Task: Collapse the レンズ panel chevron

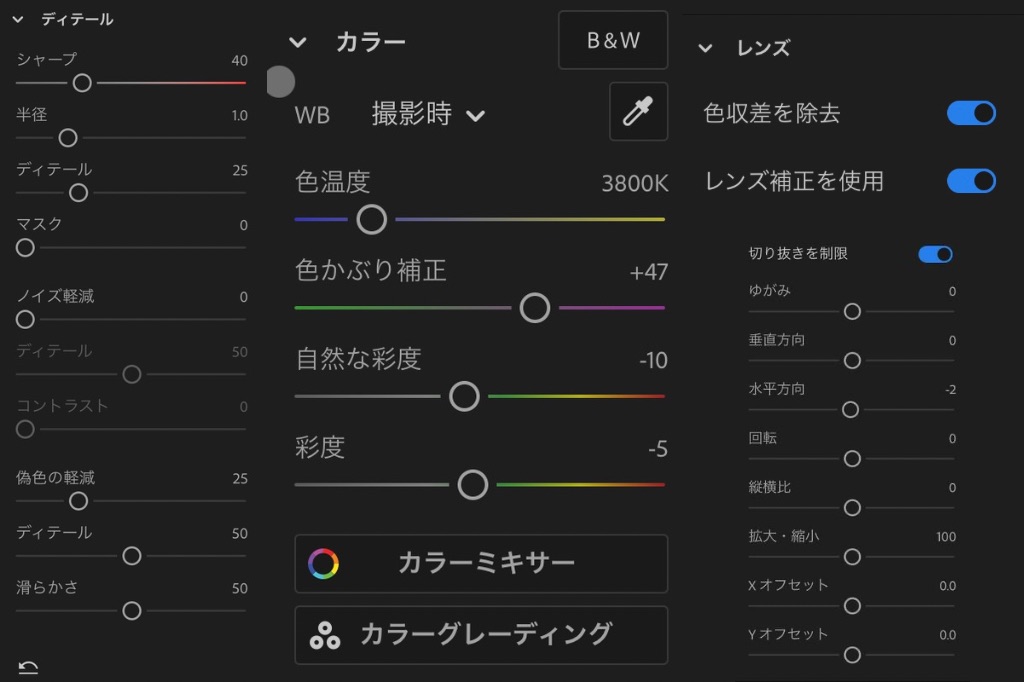Action: (x=705, y=48)
